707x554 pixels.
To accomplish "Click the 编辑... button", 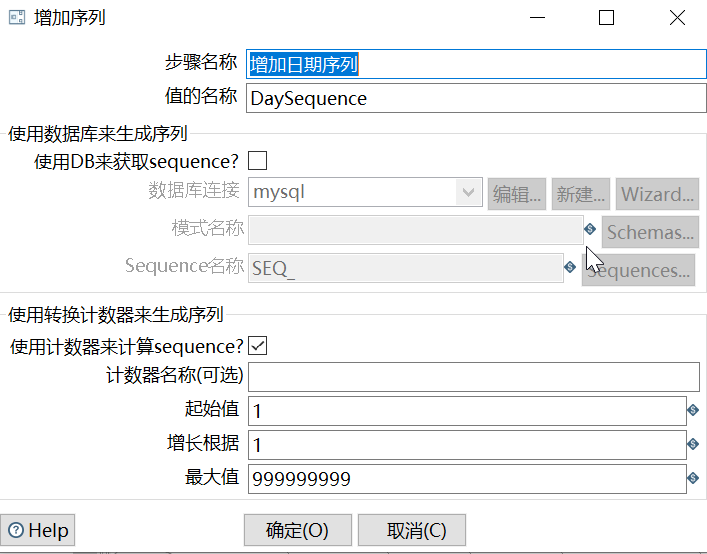I will (517, 194).
